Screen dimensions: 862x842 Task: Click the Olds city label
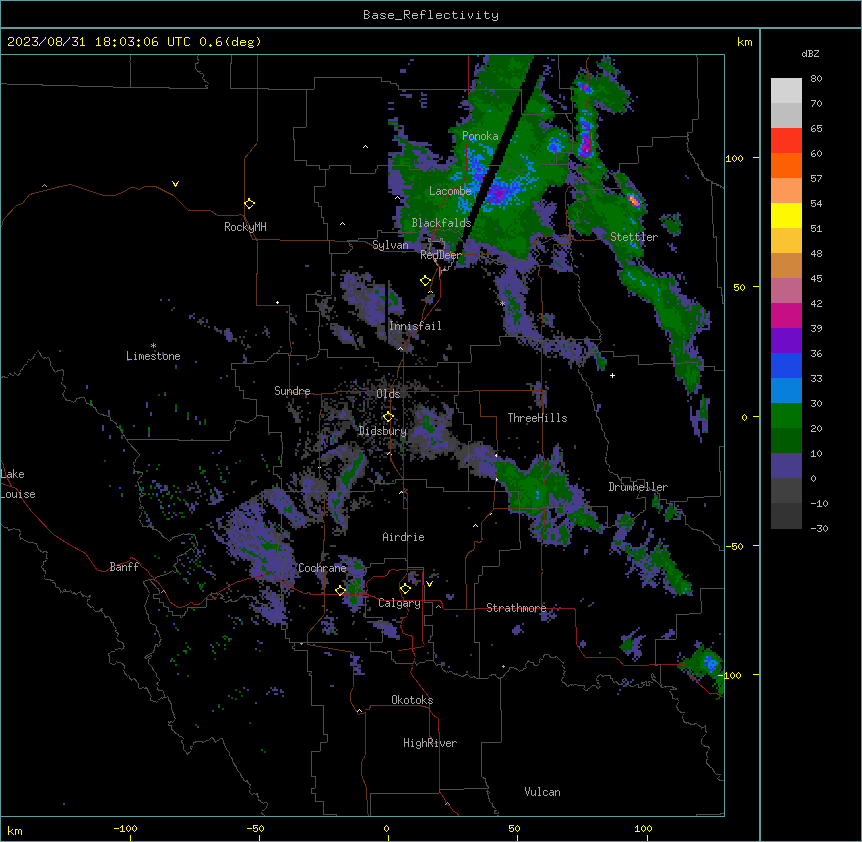[x=388, y=394]
